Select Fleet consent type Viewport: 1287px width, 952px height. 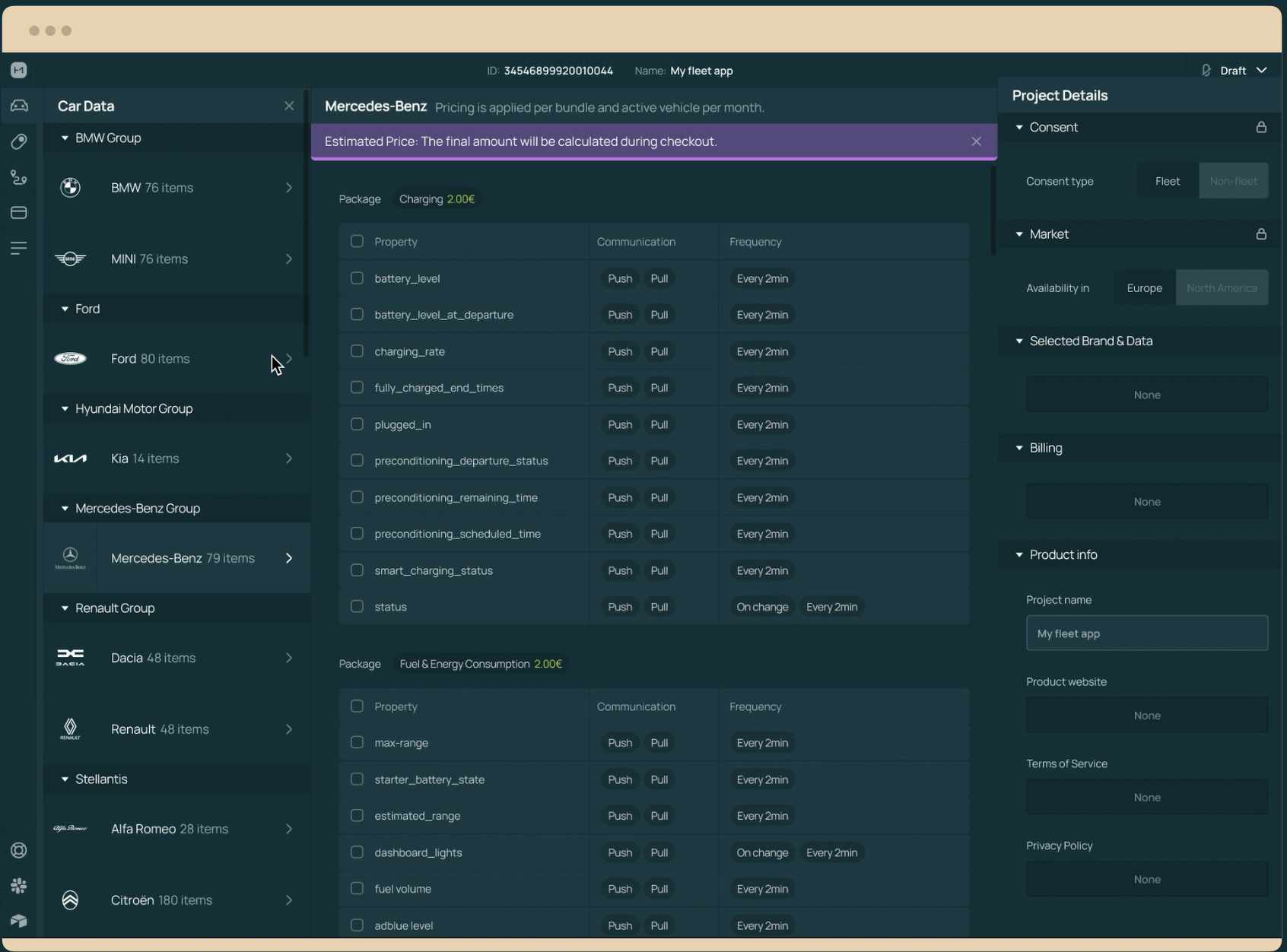point(1168,181)
